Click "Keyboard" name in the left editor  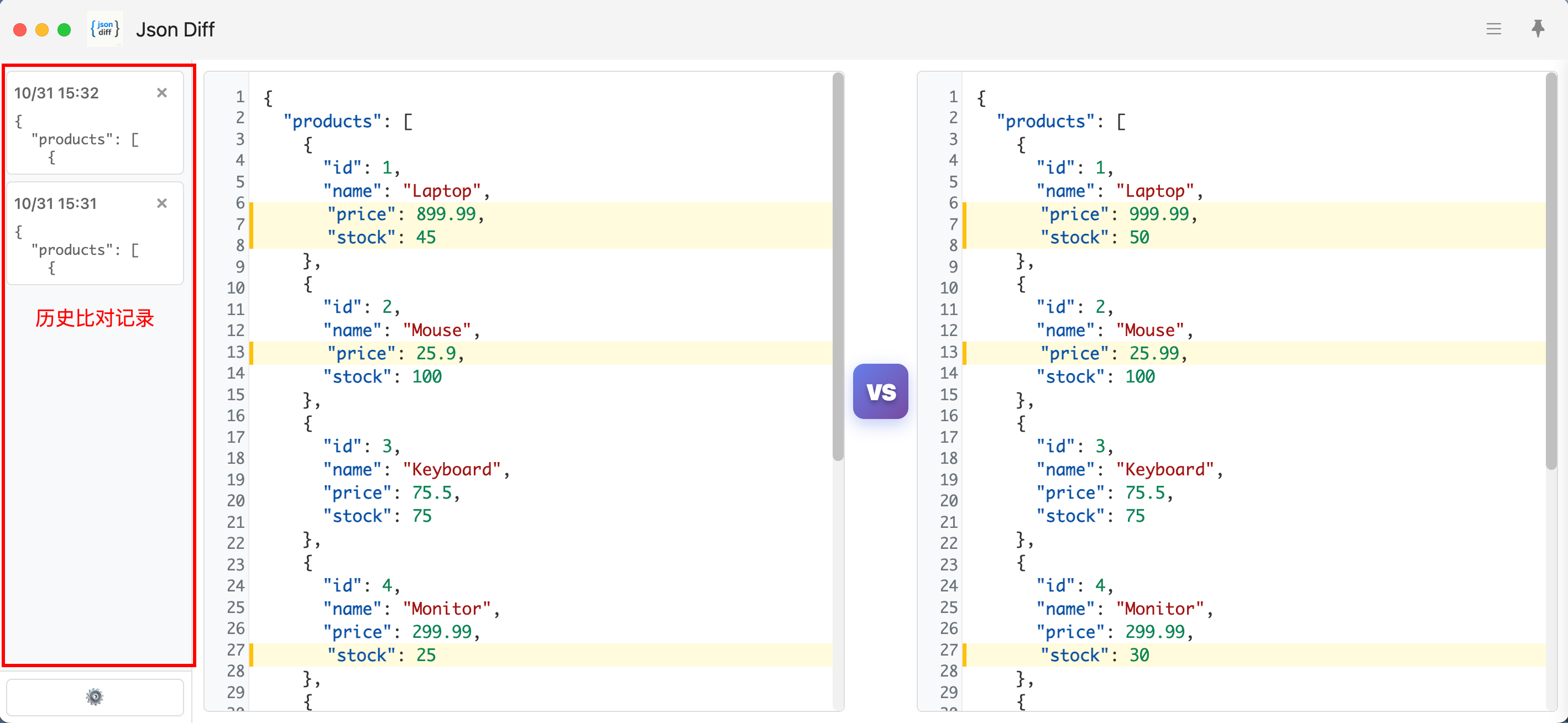click(x=452, y=469)
